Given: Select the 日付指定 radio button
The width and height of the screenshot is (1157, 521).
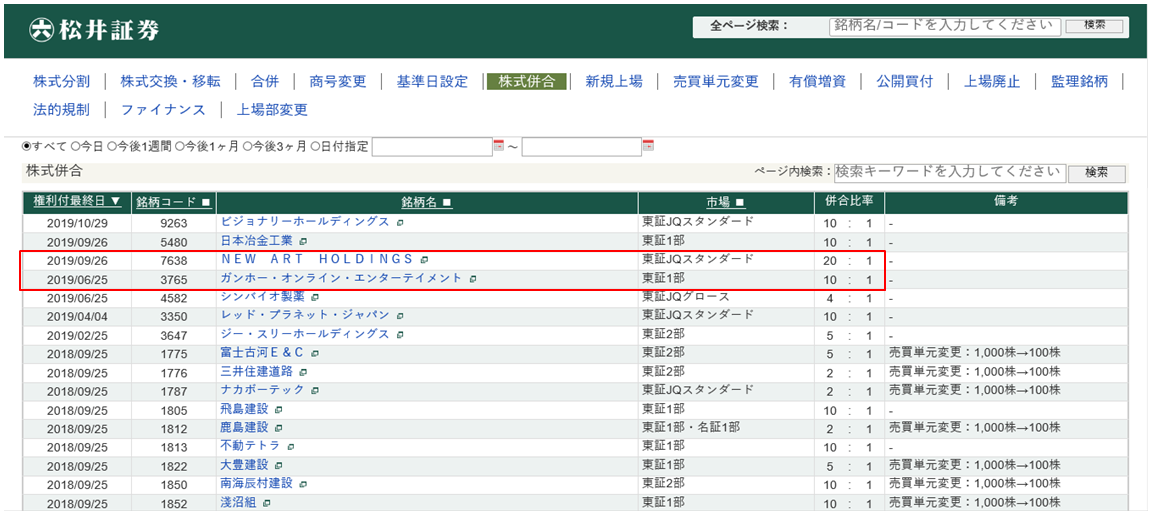Looking at the screenshot, I should coord(315,146).
